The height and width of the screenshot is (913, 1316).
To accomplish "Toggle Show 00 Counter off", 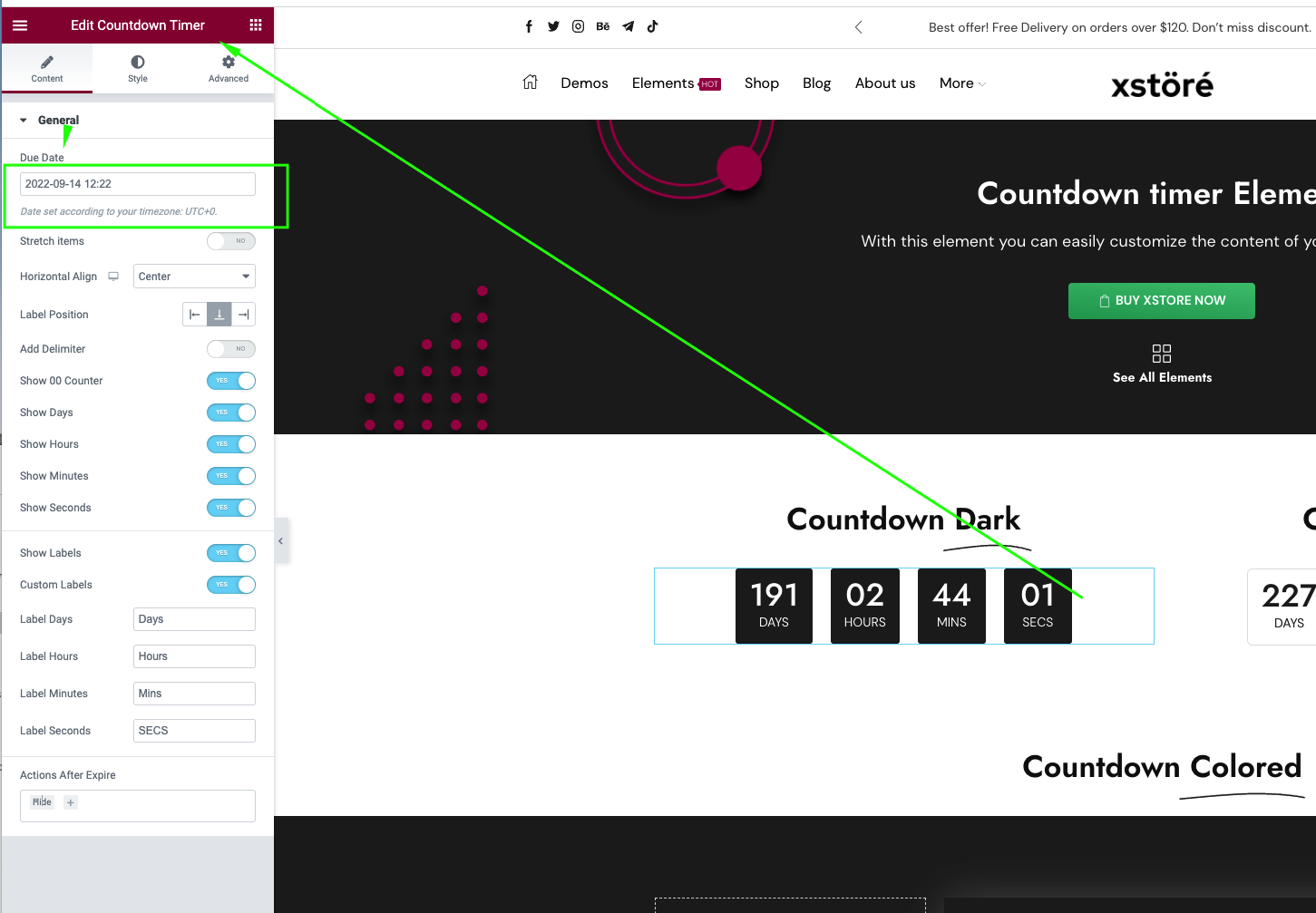I will (231, 381).
